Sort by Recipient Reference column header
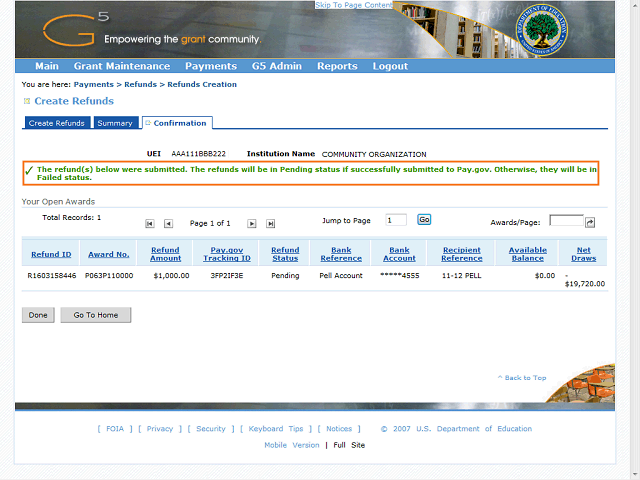 click(x=462, y=254)
